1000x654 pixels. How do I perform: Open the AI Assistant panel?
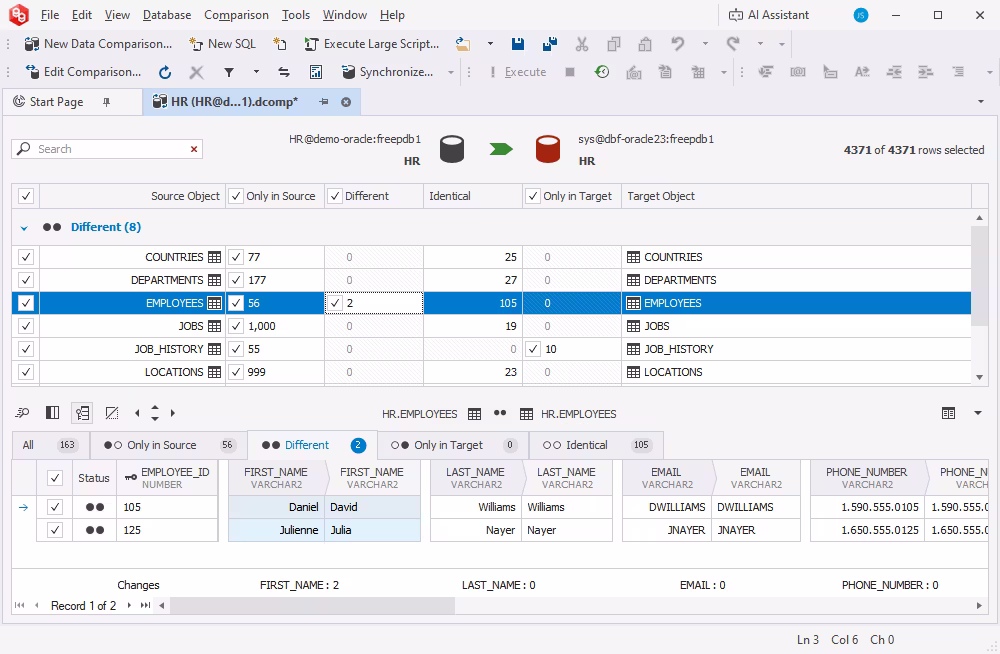click(x=769, y=15)
